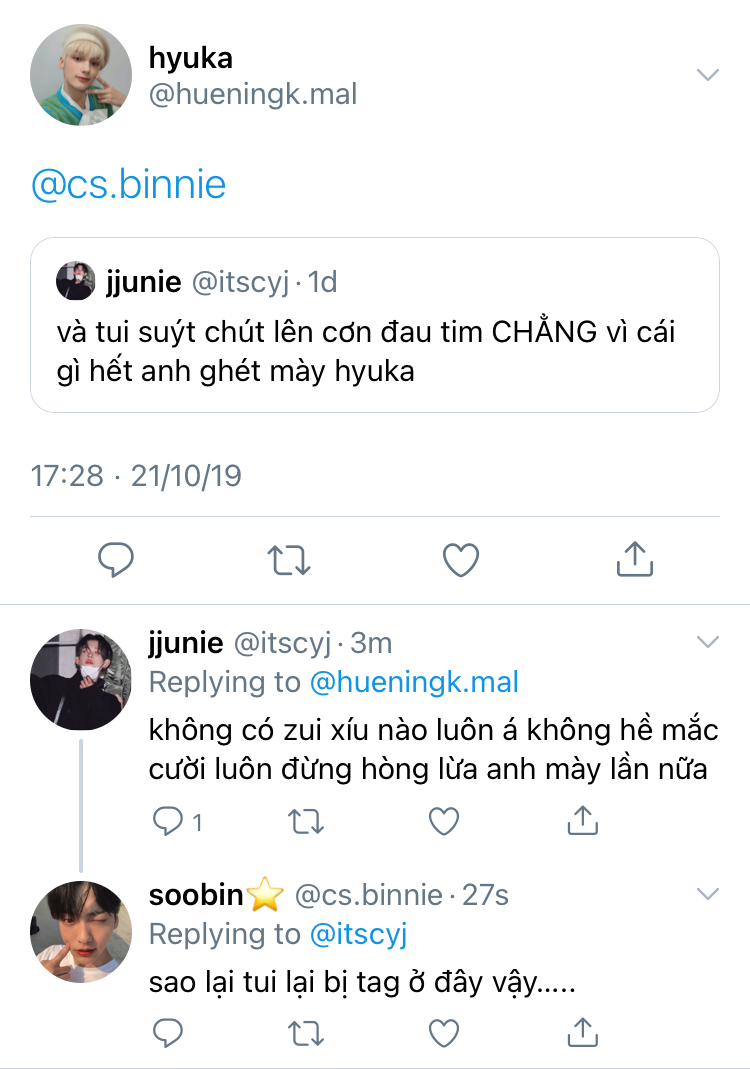This screenshot has height=1069, width=750.
Task: Share jjunie's reply tweet
Action: pyautogui.click(x=582, y=822)
